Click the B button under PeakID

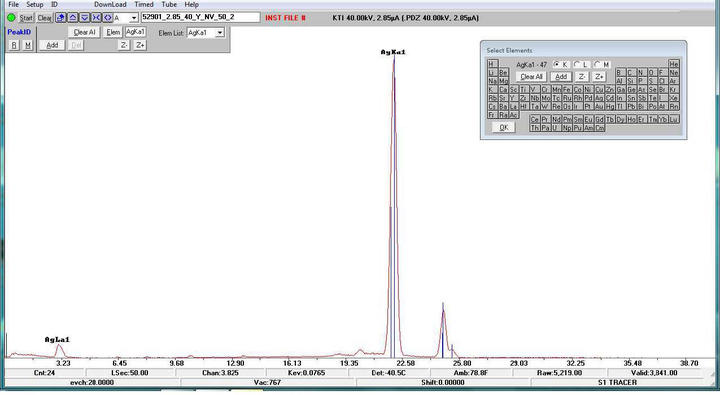point(14,45)
